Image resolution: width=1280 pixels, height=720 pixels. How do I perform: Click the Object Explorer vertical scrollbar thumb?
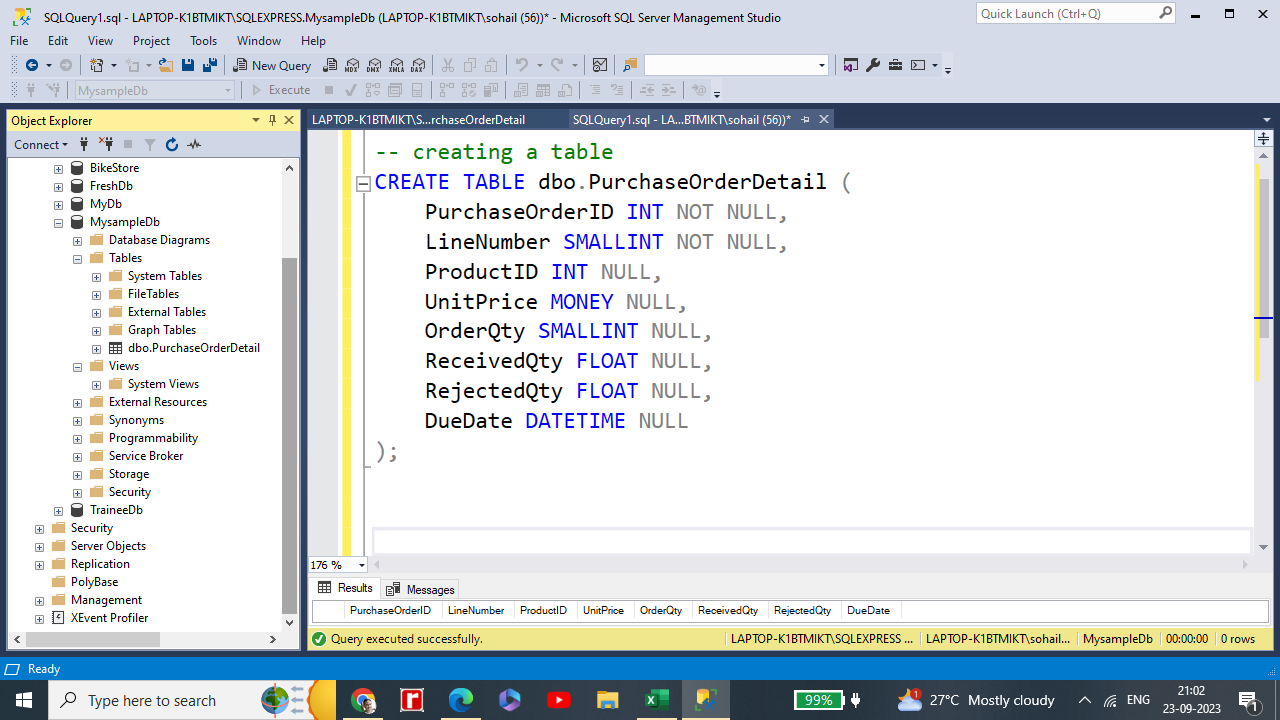tap(290, 435)
